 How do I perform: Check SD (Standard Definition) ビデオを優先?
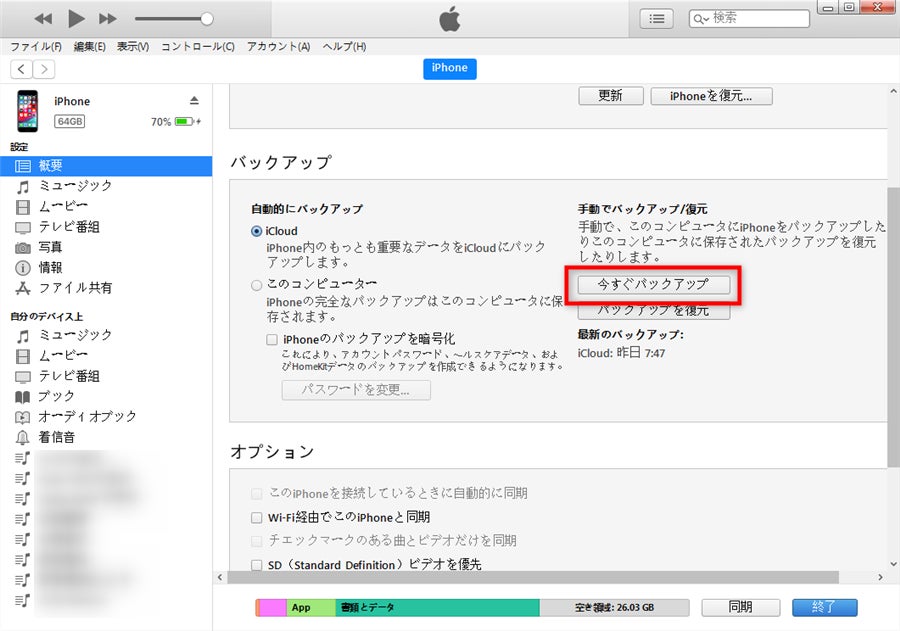257,565
